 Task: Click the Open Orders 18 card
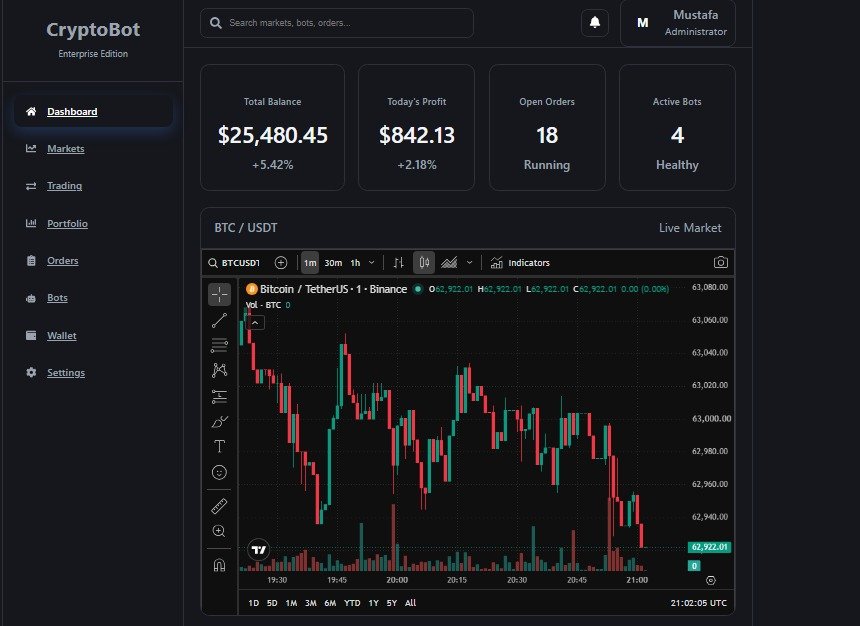547,127
